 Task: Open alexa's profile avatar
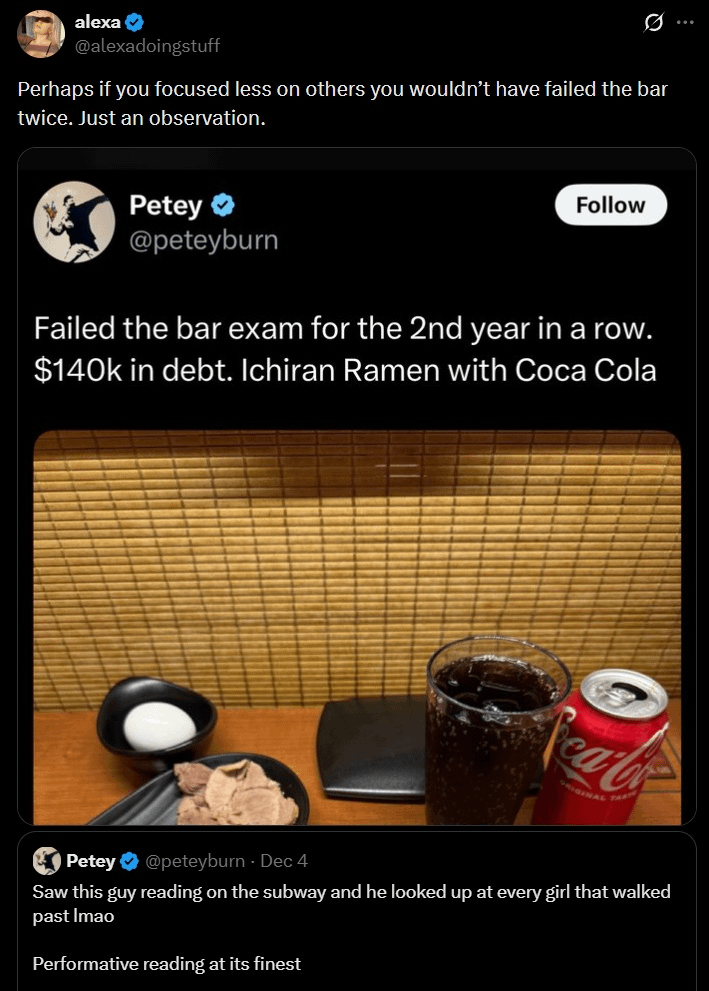pos(41,34)
